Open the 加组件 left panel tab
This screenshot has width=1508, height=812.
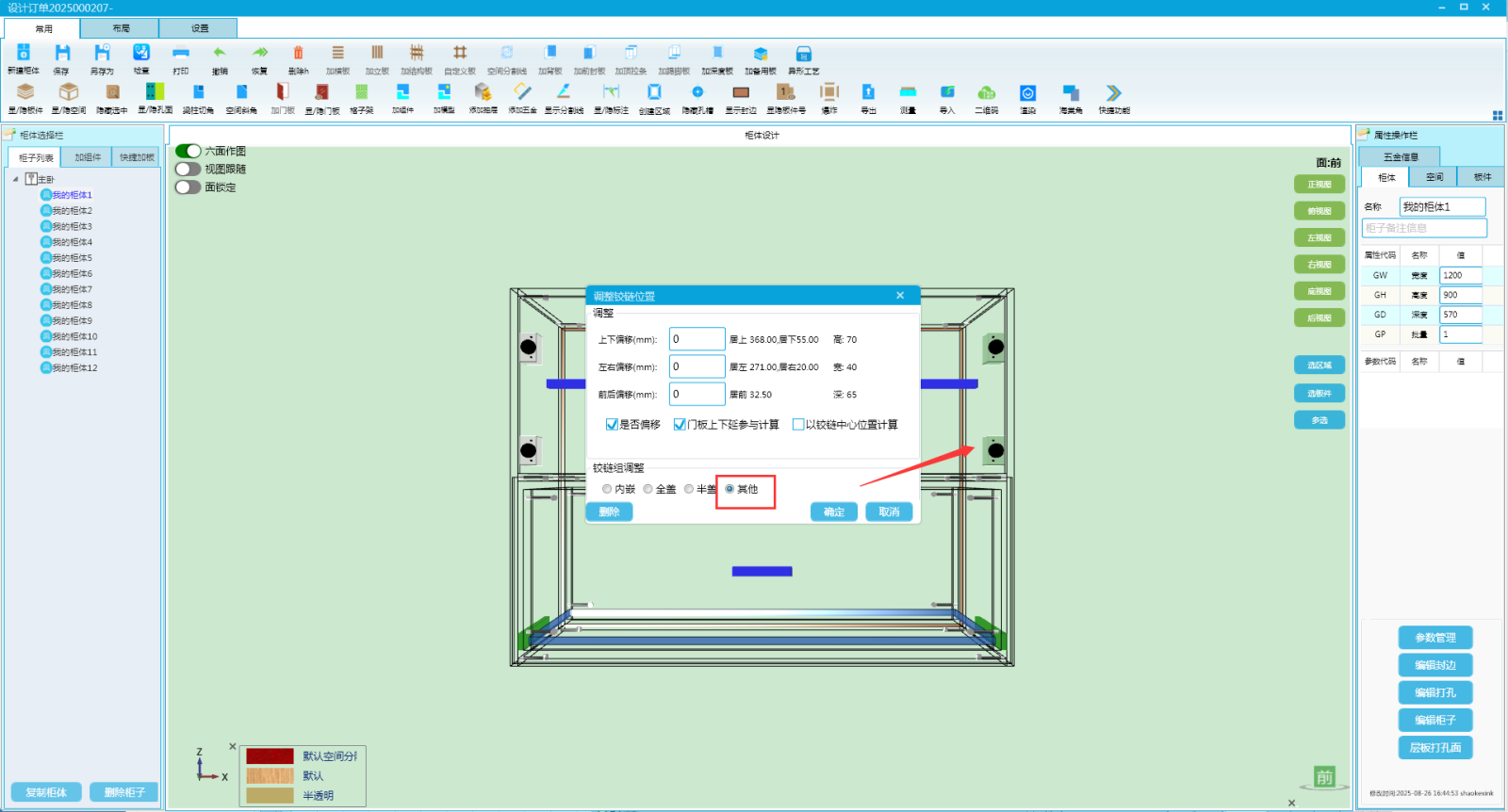point(87,157)
